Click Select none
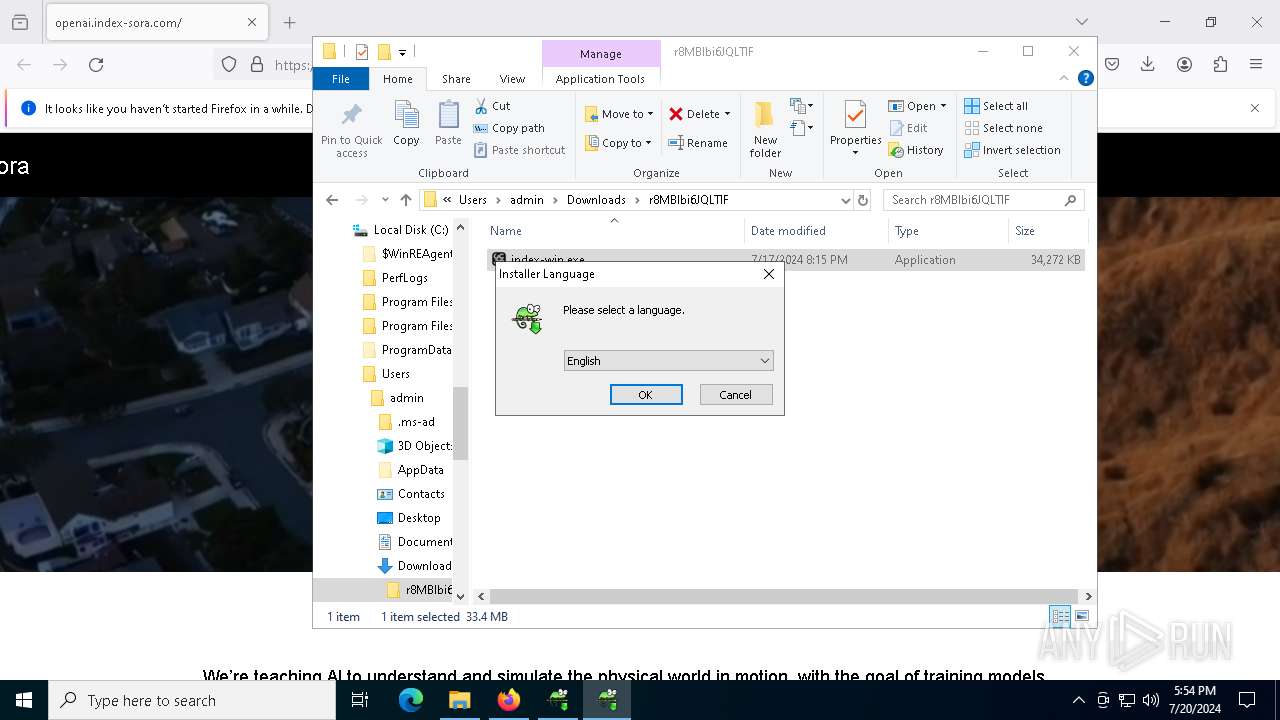This screenshot has height=720, width=1280. 1003,128
